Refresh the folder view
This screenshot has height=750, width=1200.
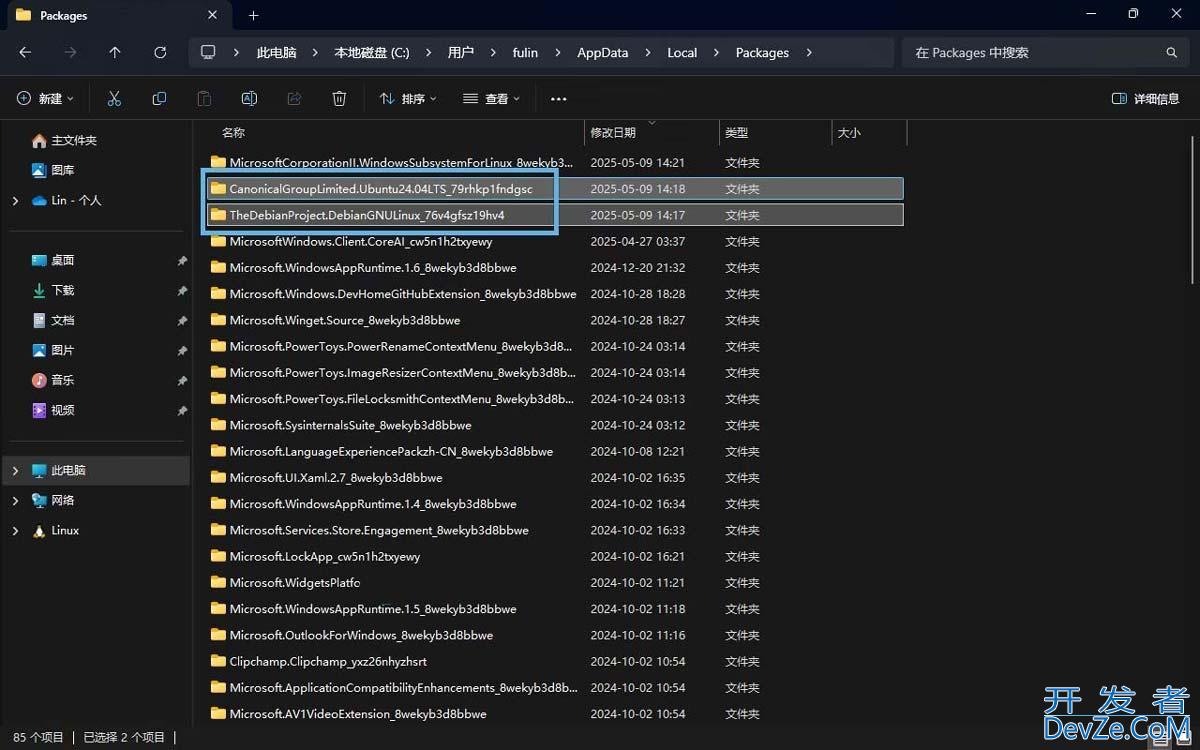pyautogui.click(x=160, y=52)
